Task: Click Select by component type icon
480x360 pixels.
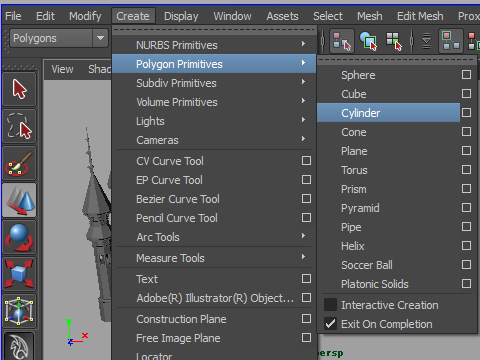Action: [x=394, y=41]
